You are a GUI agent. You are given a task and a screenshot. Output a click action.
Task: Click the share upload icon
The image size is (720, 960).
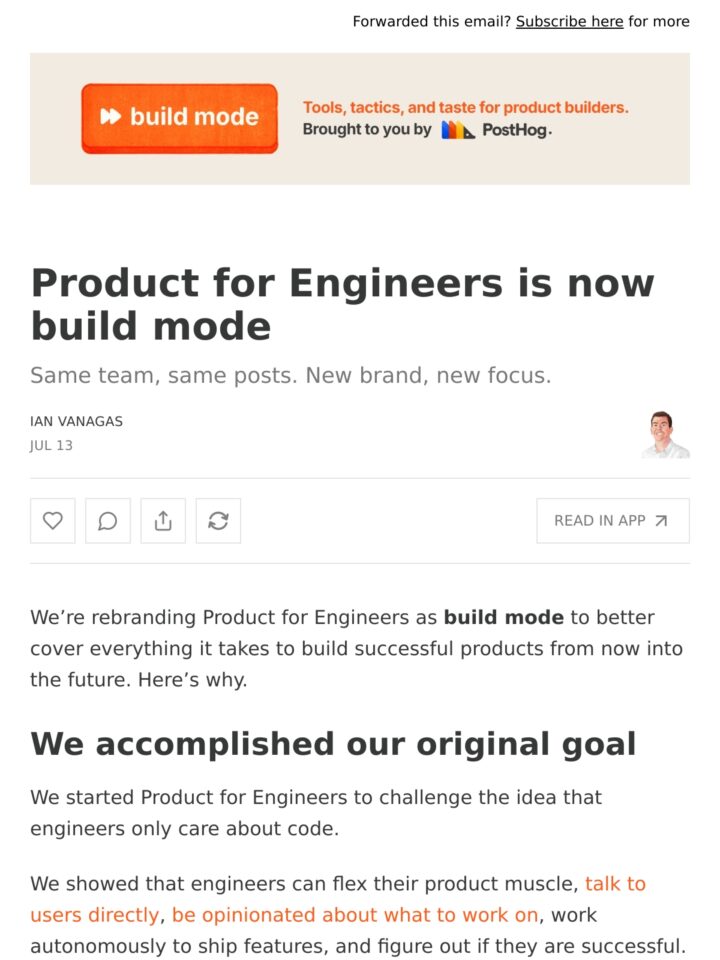pyautogui.click(x=163, y=521)
